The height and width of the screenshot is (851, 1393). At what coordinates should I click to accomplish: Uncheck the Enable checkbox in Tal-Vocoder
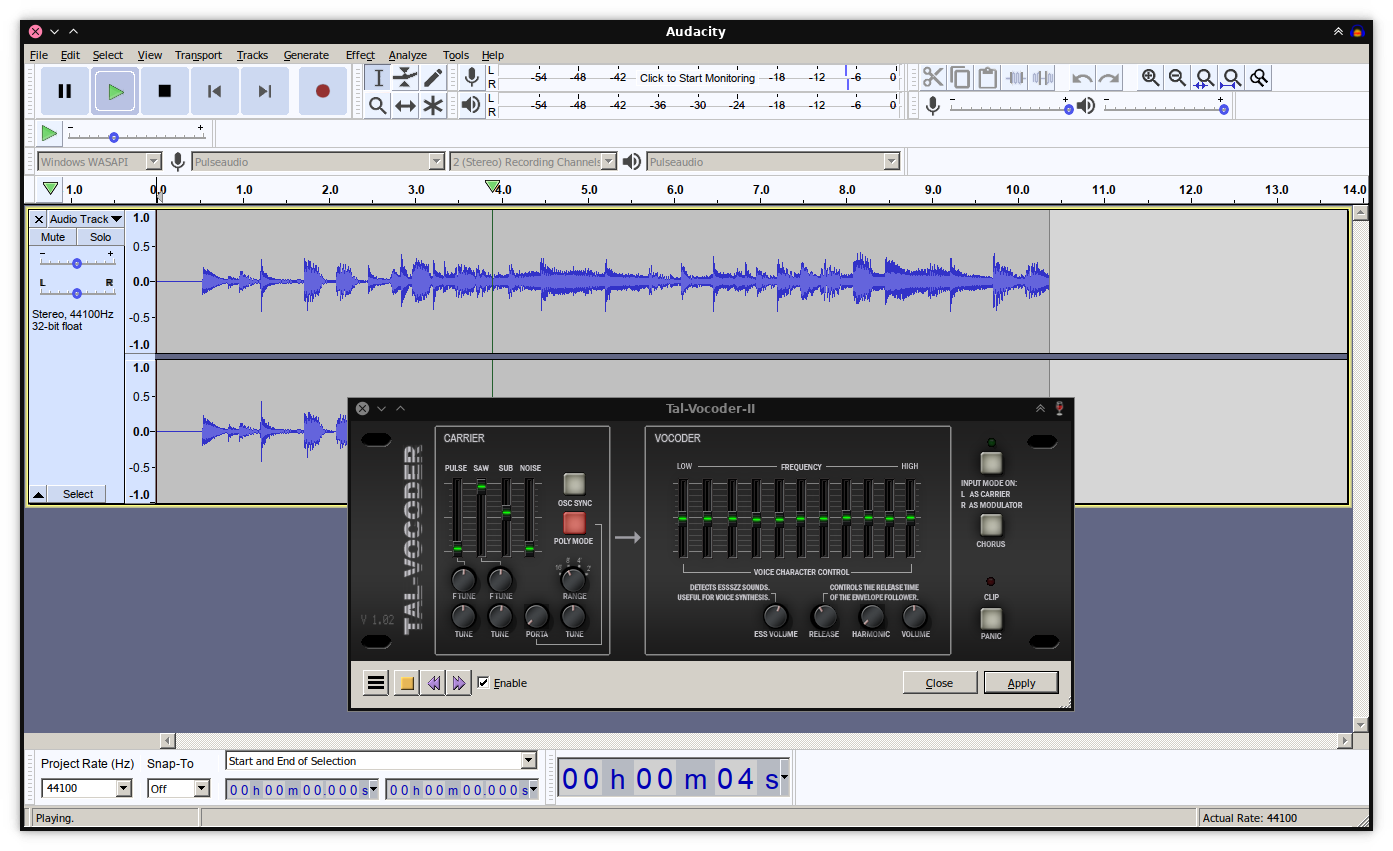tap(484, 683)
